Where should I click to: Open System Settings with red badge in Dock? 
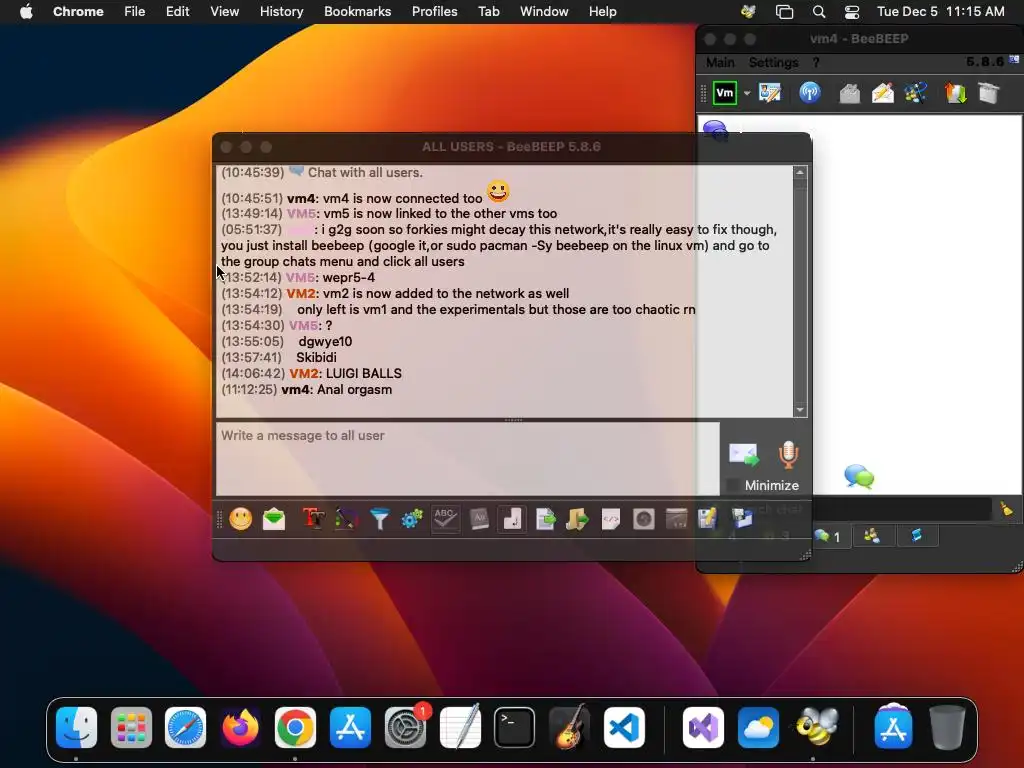point(405,727)
